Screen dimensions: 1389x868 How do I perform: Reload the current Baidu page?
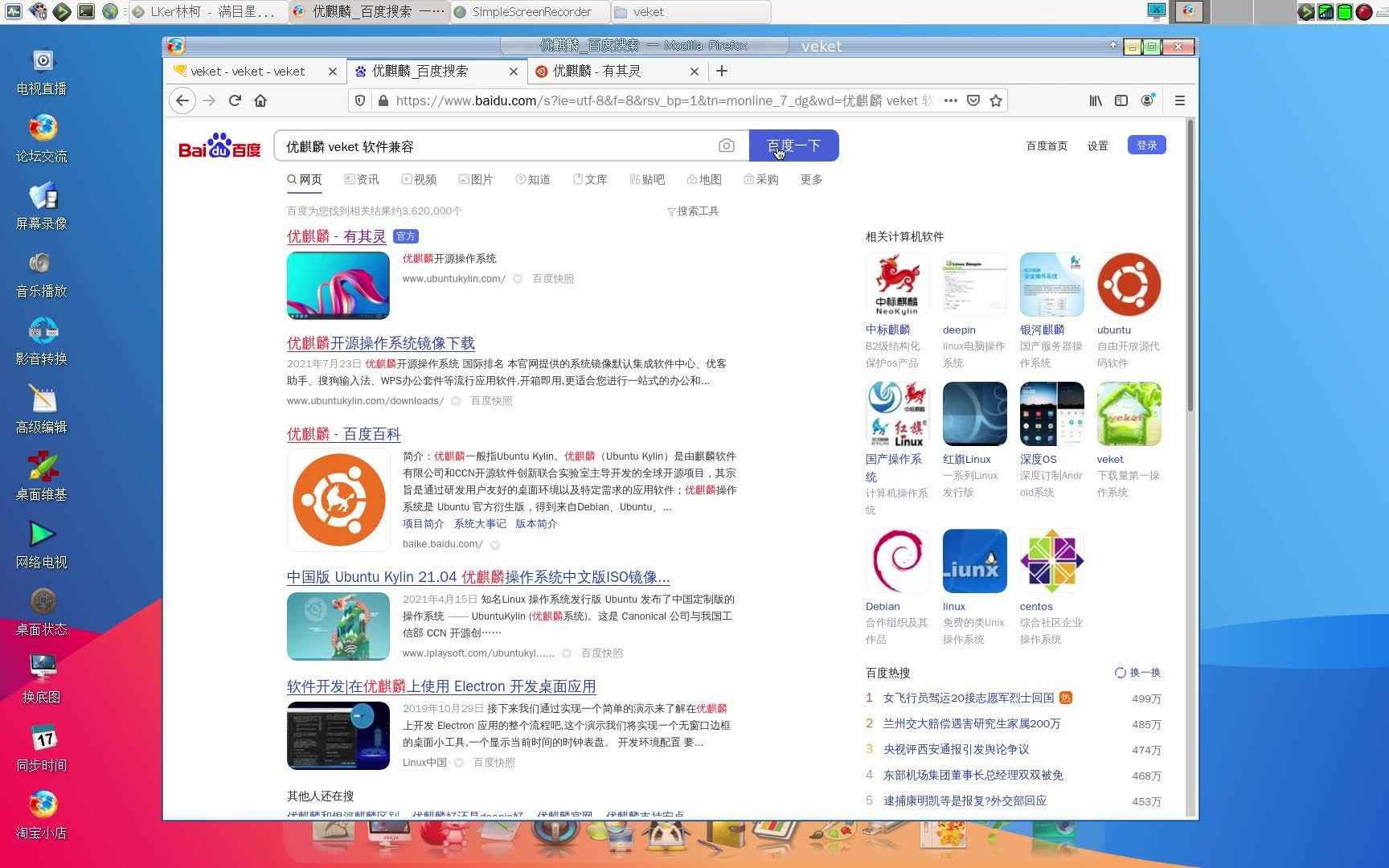point(235,100)
